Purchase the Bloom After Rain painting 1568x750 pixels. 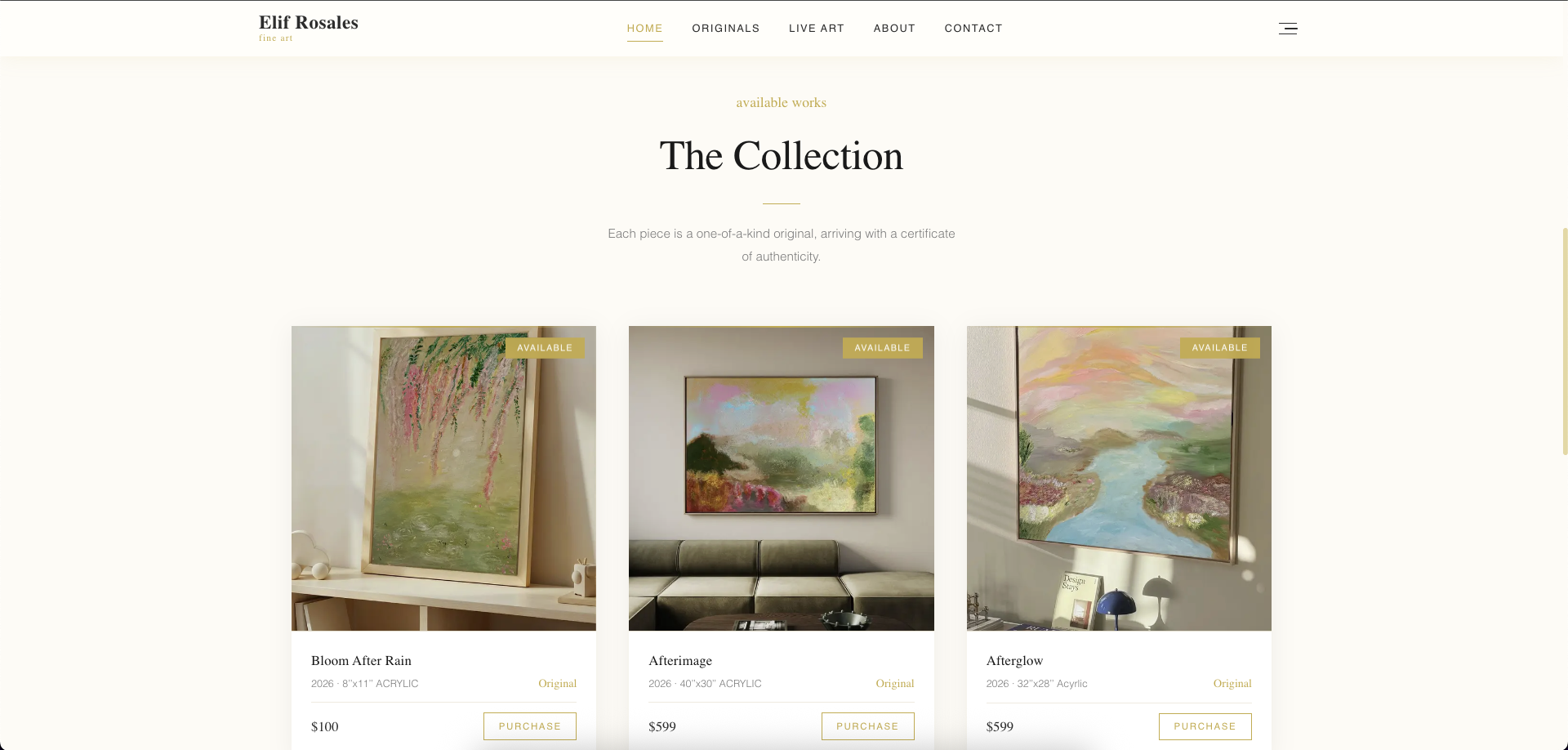pyautogui.click(x=530, y=726)
